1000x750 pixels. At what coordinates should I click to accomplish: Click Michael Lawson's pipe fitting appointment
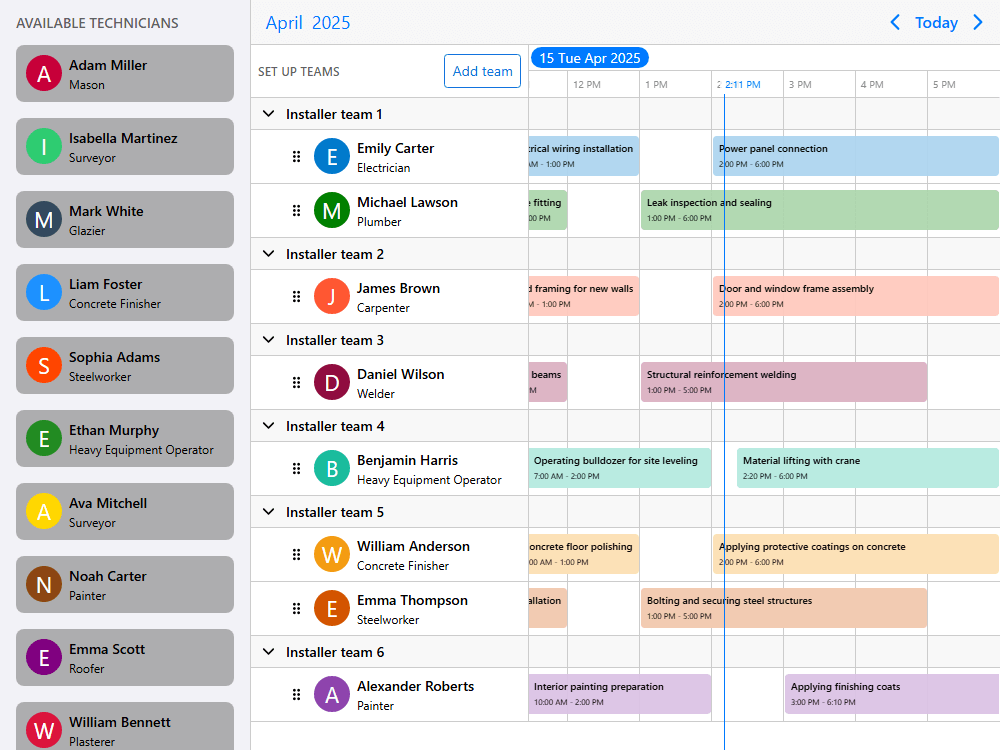[548, 210]
